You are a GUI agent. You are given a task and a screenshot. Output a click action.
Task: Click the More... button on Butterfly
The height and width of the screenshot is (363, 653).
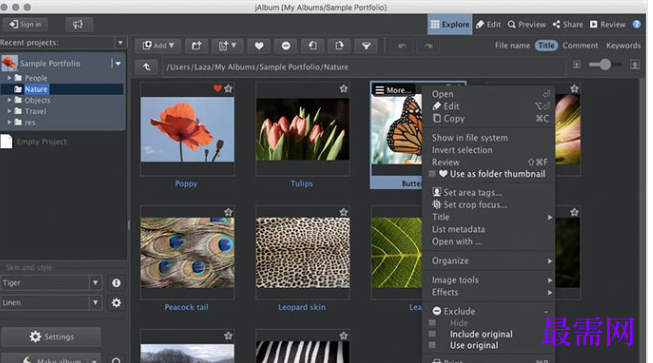[x=394, y=90]
